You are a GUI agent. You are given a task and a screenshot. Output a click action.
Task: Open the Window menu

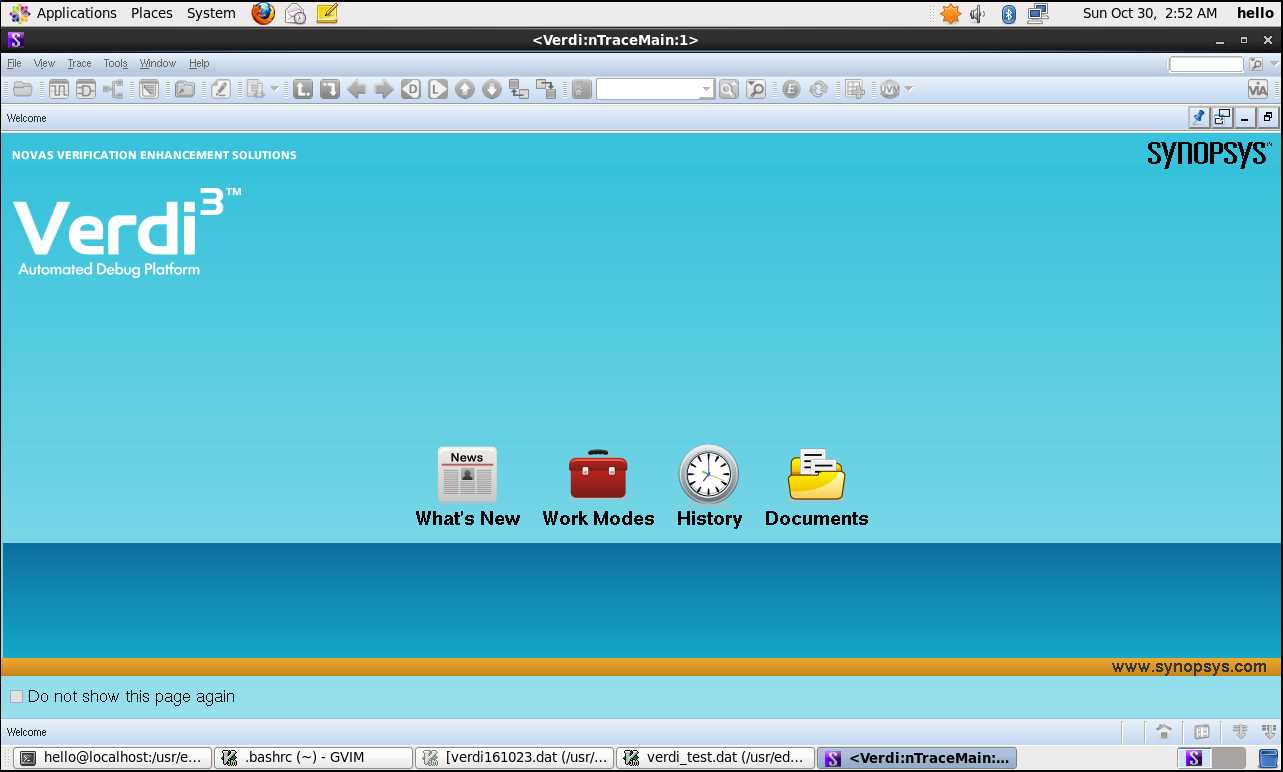157,63
